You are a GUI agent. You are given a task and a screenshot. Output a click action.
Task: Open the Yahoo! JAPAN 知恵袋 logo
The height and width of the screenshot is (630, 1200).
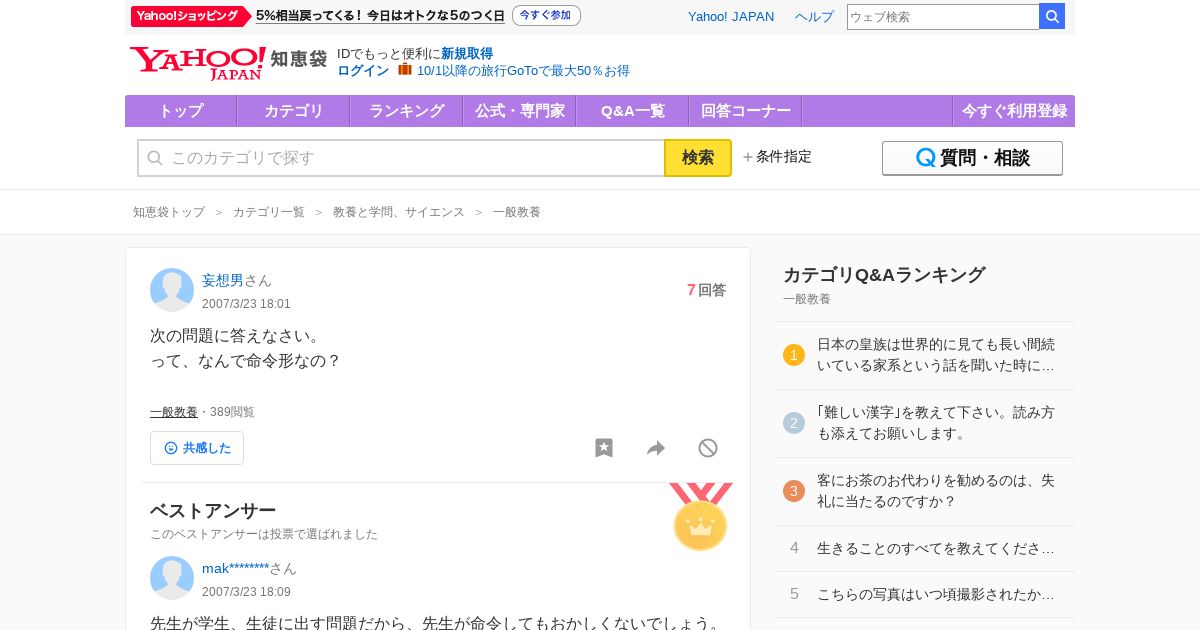[228, 62]
